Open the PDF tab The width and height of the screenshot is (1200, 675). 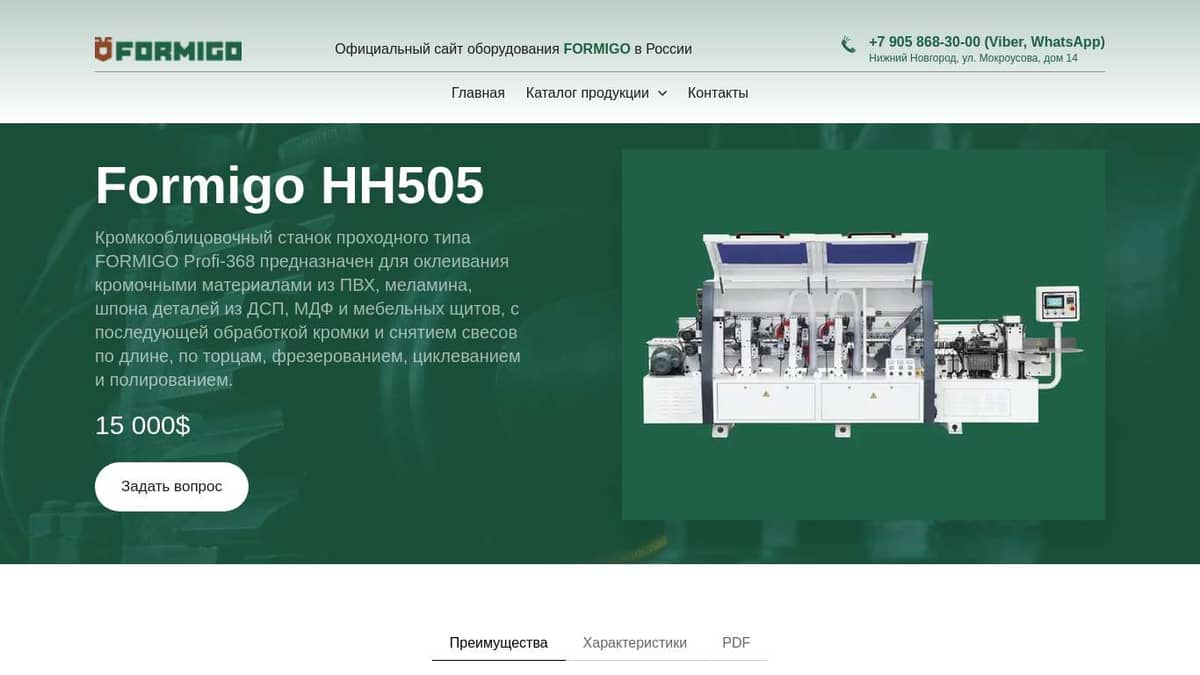(737, 642)
